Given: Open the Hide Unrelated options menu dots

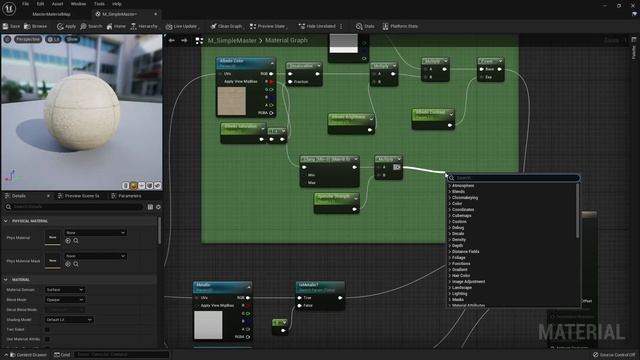Looking at the screenshot, I should (341, 26).
